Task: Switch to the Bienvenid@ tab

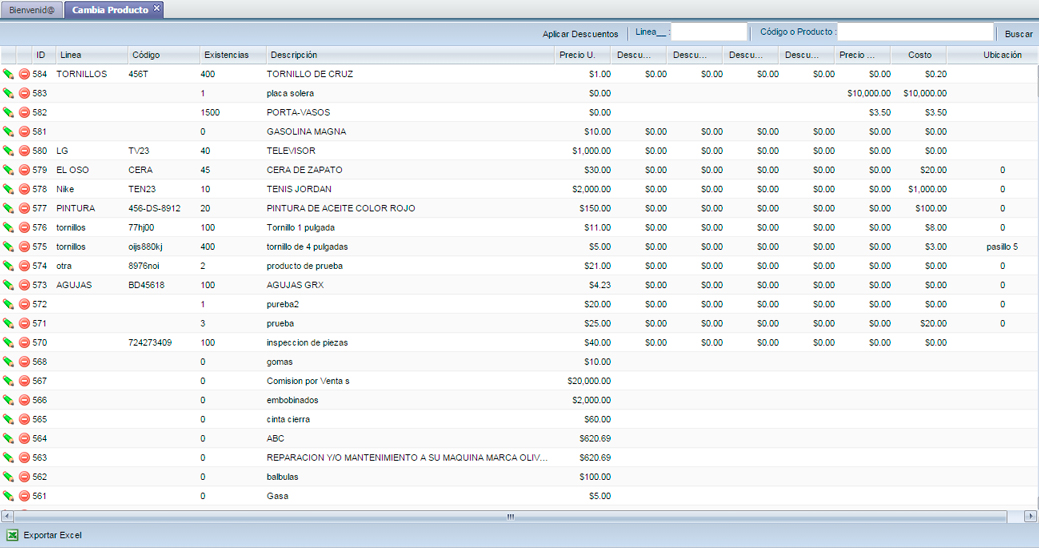Action: 30,10
